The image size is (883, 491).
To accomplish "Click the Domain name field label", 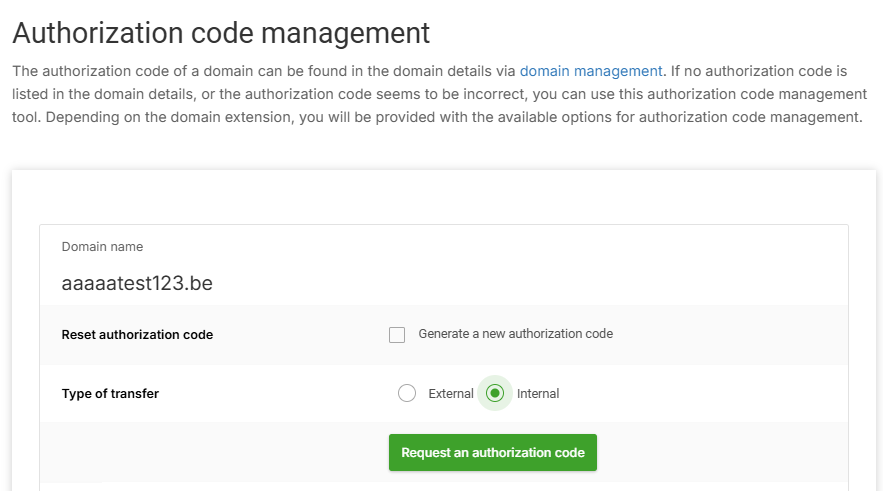I will coord(102,247).
